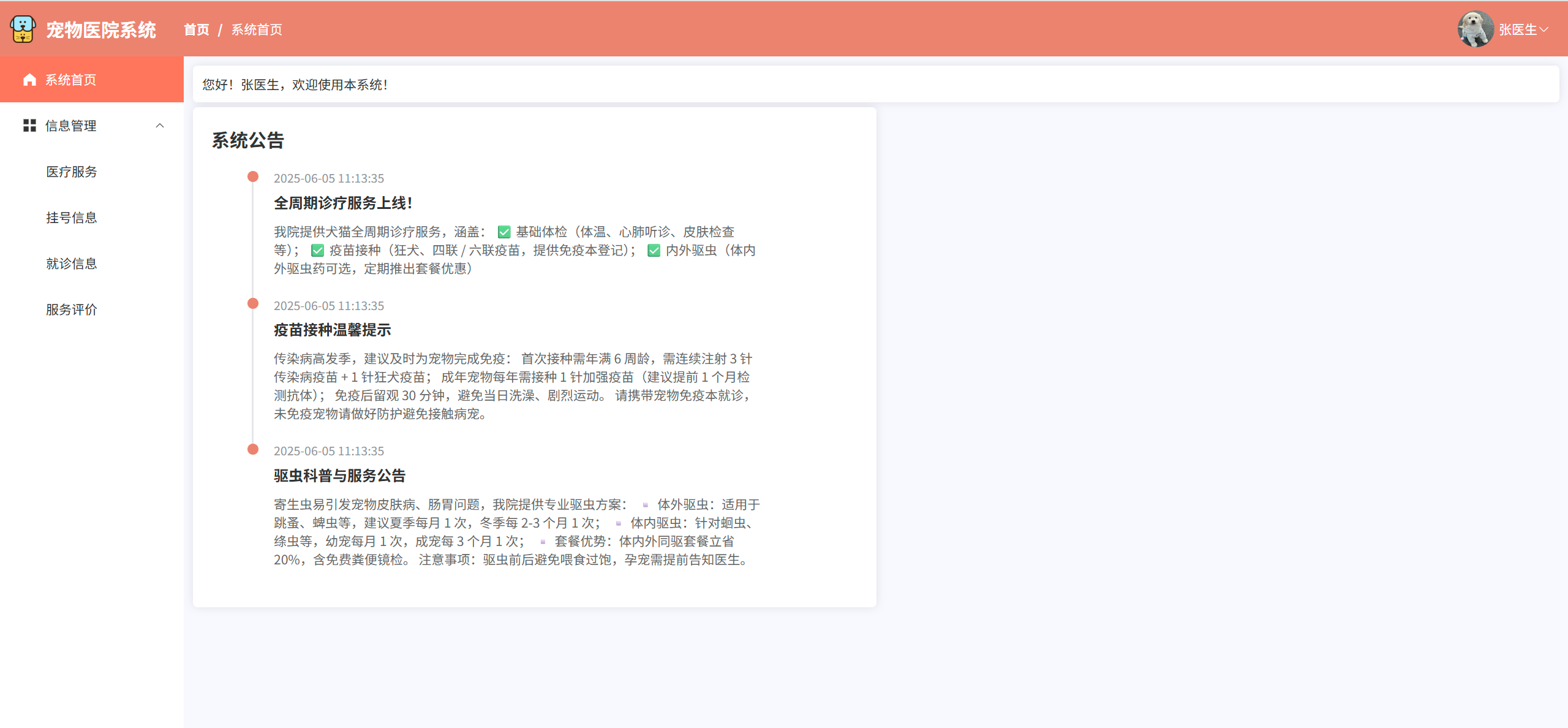Click the 疫苗接种温馨提示 timeline dot
The height and width of the screenshot is (728, 1568).
click(x=253, y=304)
